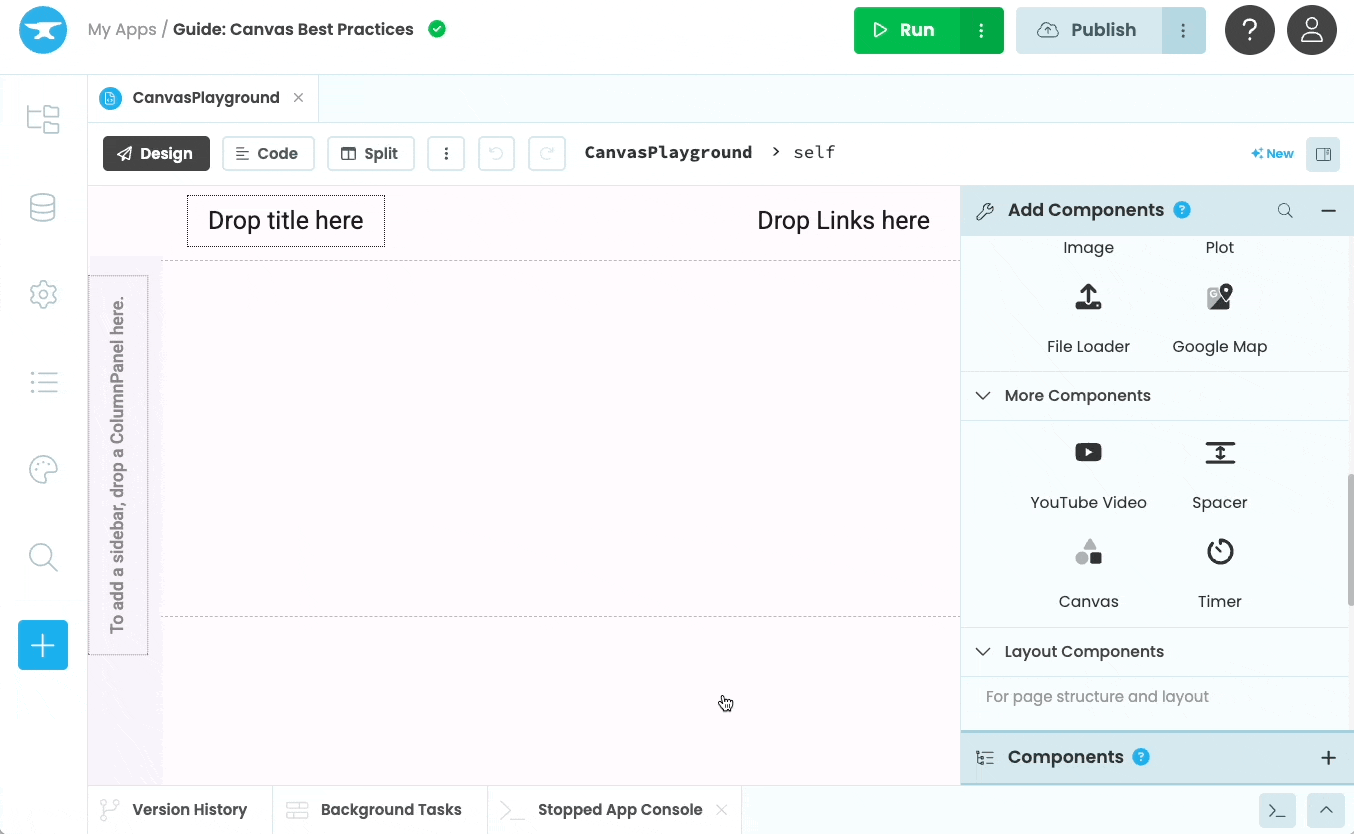Open the Theme palette from the left sidebar

43,469
